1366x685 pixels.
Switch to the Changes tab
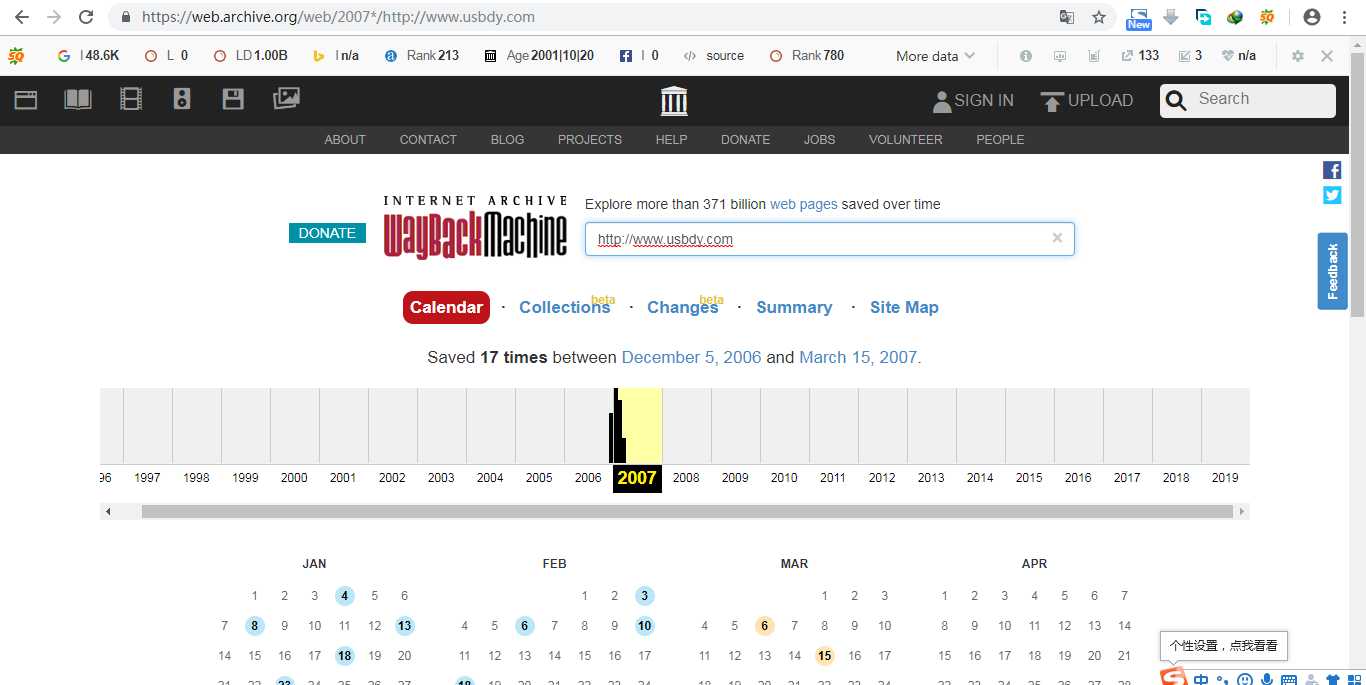coord(682,307)
